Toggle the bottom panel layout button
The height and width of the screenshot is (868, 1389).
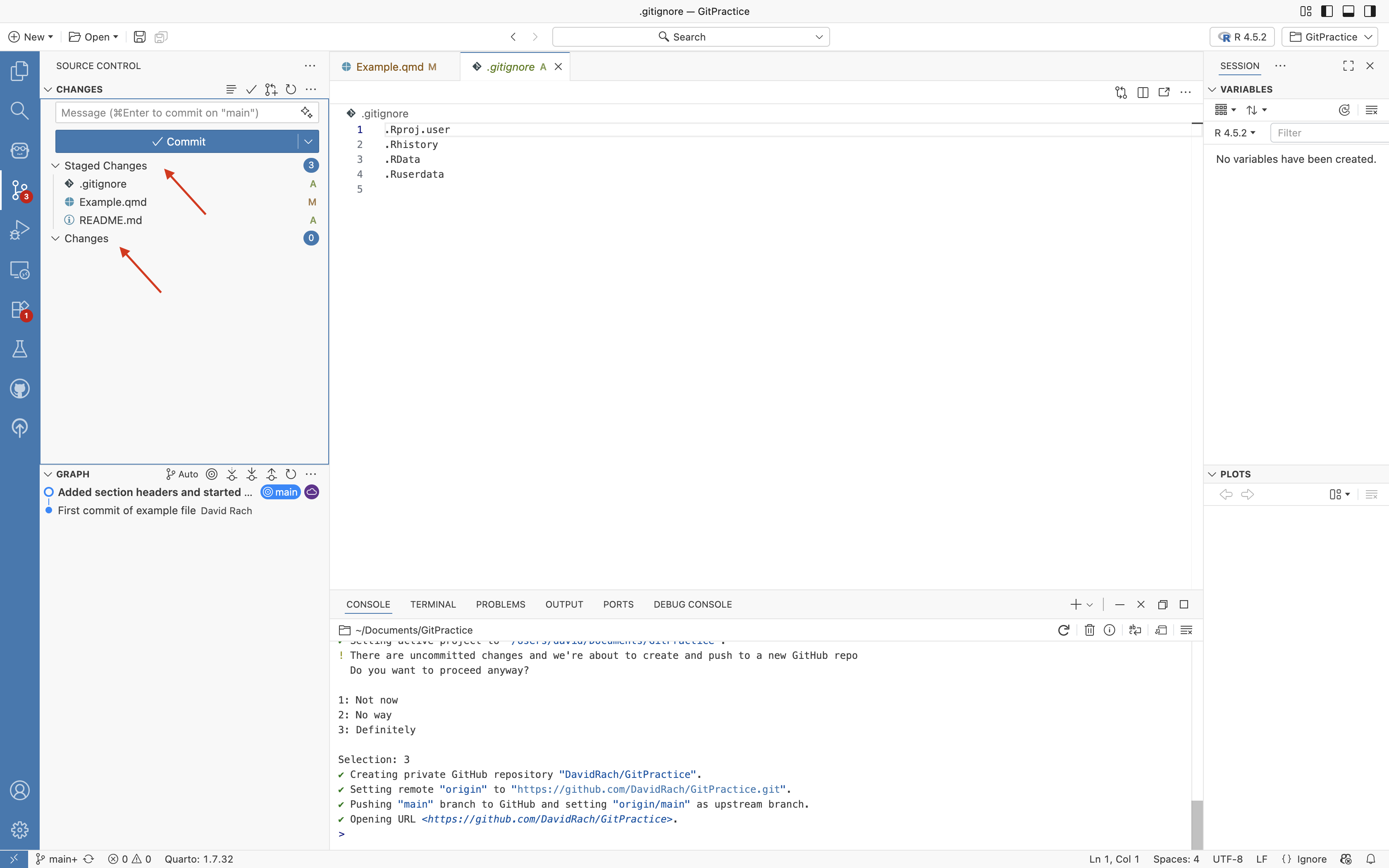pos(1348,11)
